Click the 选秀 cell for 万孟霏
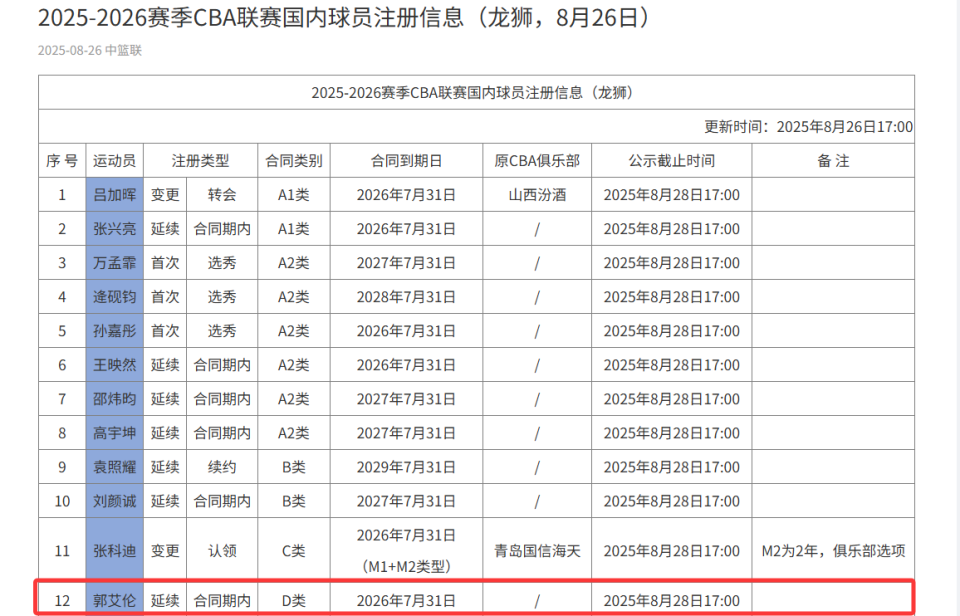The height and width of the screenshot is (616, 960). (222, 263)
